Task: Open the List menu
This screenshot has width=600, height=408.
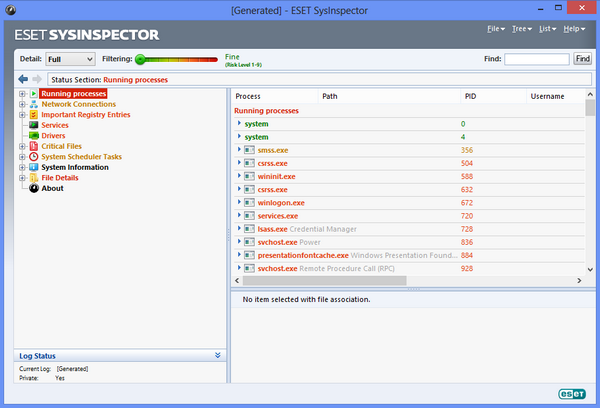Action: pos(548,29)
